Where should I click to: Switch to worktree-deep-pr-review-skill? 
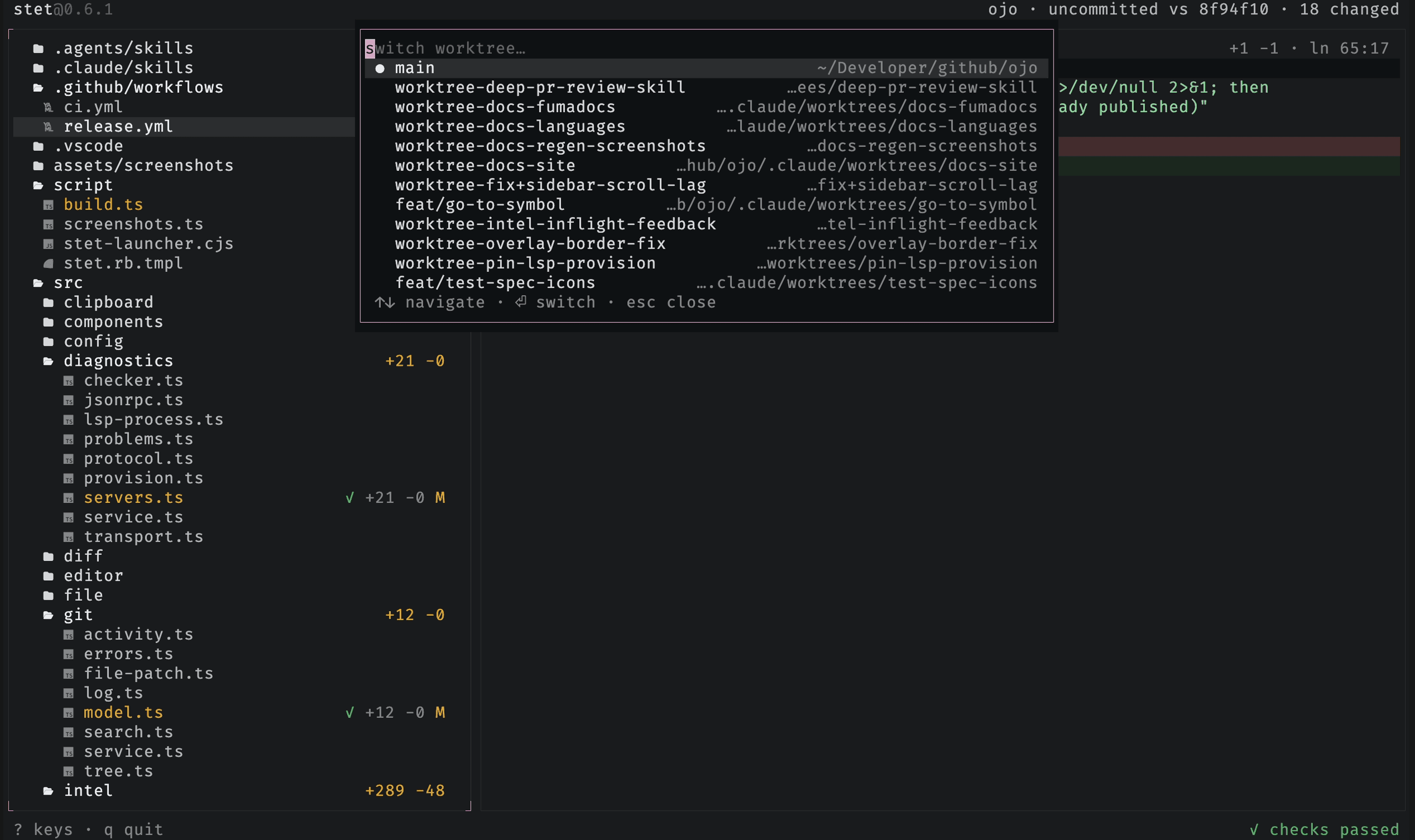(x=706, y=88)
